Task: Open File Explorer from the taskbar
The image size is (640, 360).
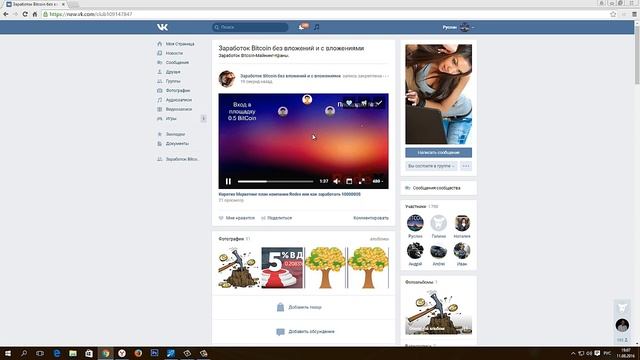Action: click(73, 353)
